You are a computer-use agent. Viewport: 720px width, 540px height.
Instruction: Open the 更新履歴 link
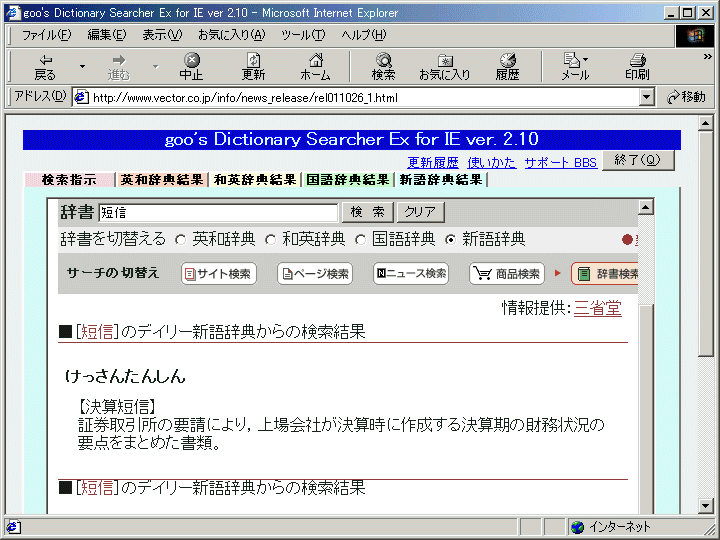433,162
